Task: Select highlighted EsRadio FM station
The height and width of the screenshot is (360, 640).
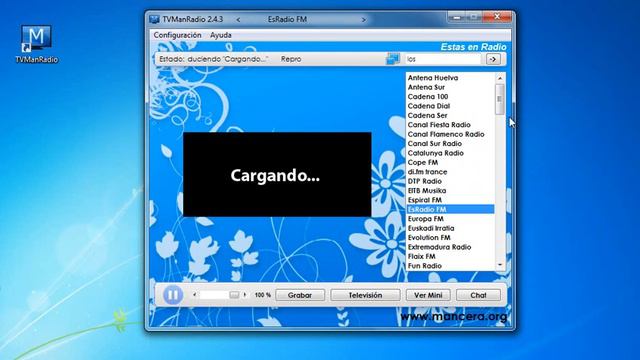Action: coord(450,209)
